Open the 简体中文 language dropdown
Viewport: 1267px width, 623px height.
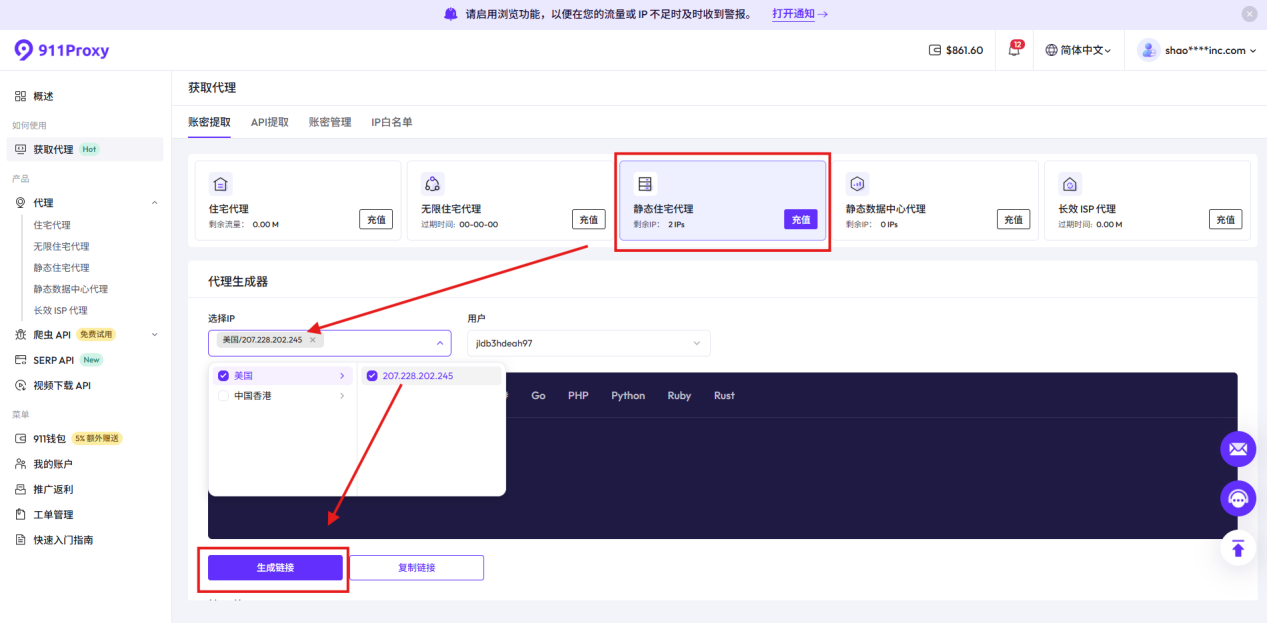(x=1078, y=50)
